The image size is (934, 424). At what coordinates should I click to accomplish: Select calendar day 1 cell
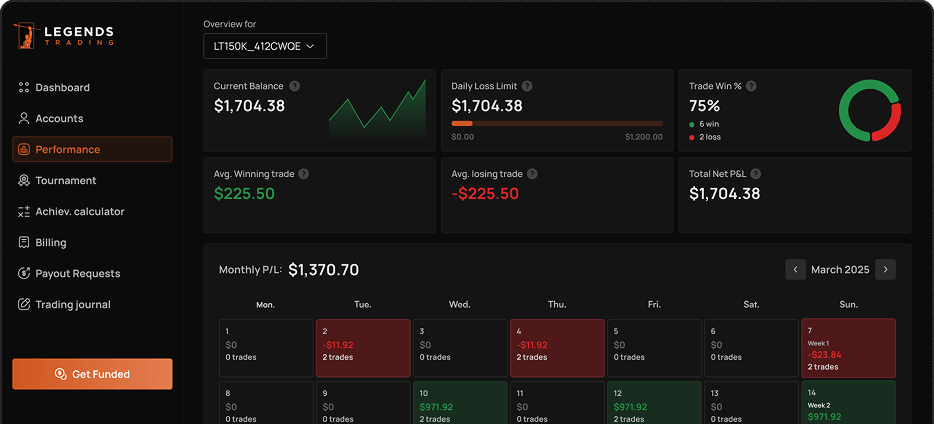266,348
